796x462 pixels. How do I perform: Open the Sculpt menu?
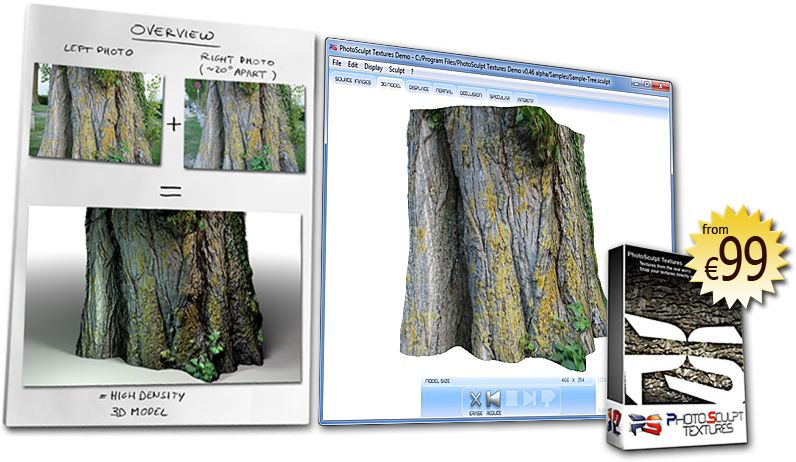(x=396, y=70)
